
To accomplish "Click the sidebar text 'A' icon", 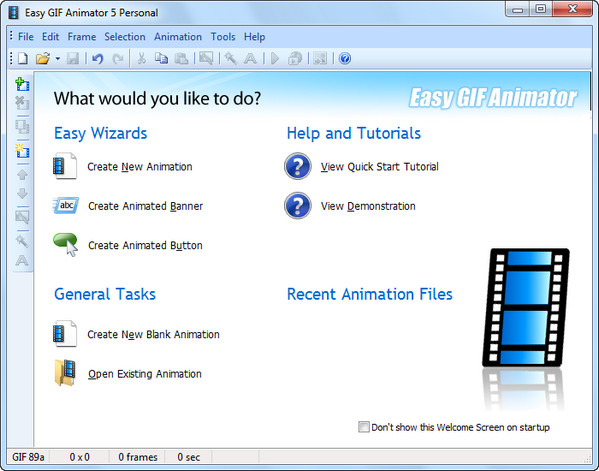I will (x=22, y=261).
